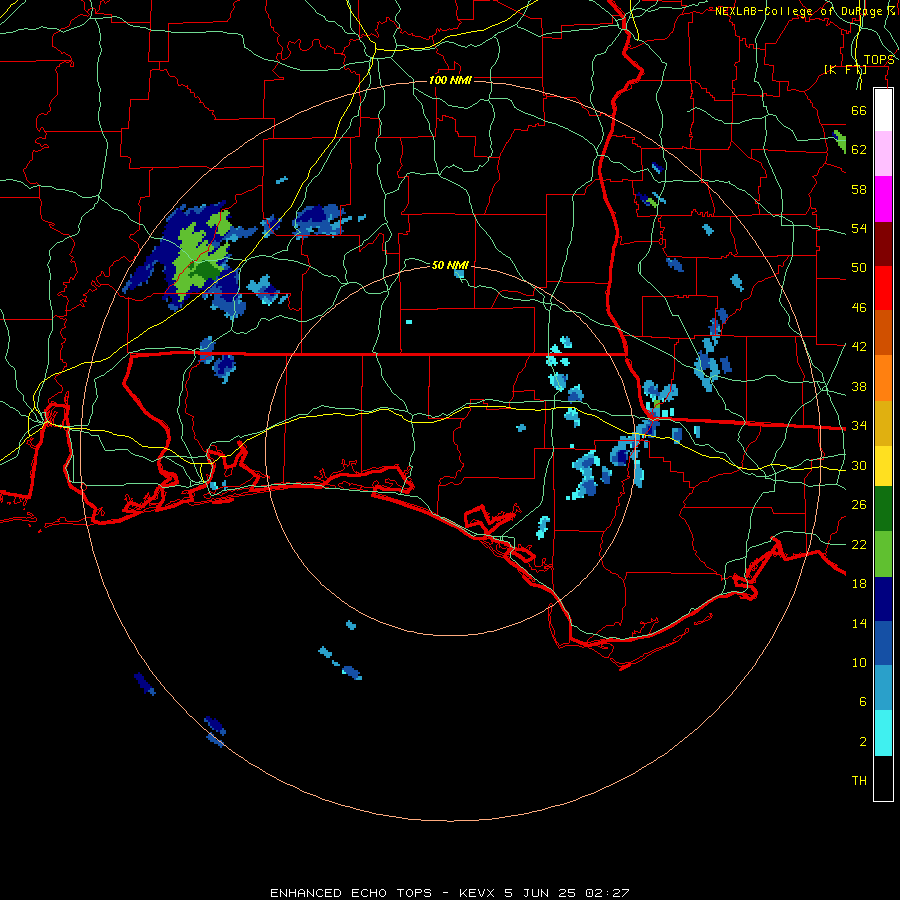
Task: Click the legend value "58"
Action: pos(859,189)
